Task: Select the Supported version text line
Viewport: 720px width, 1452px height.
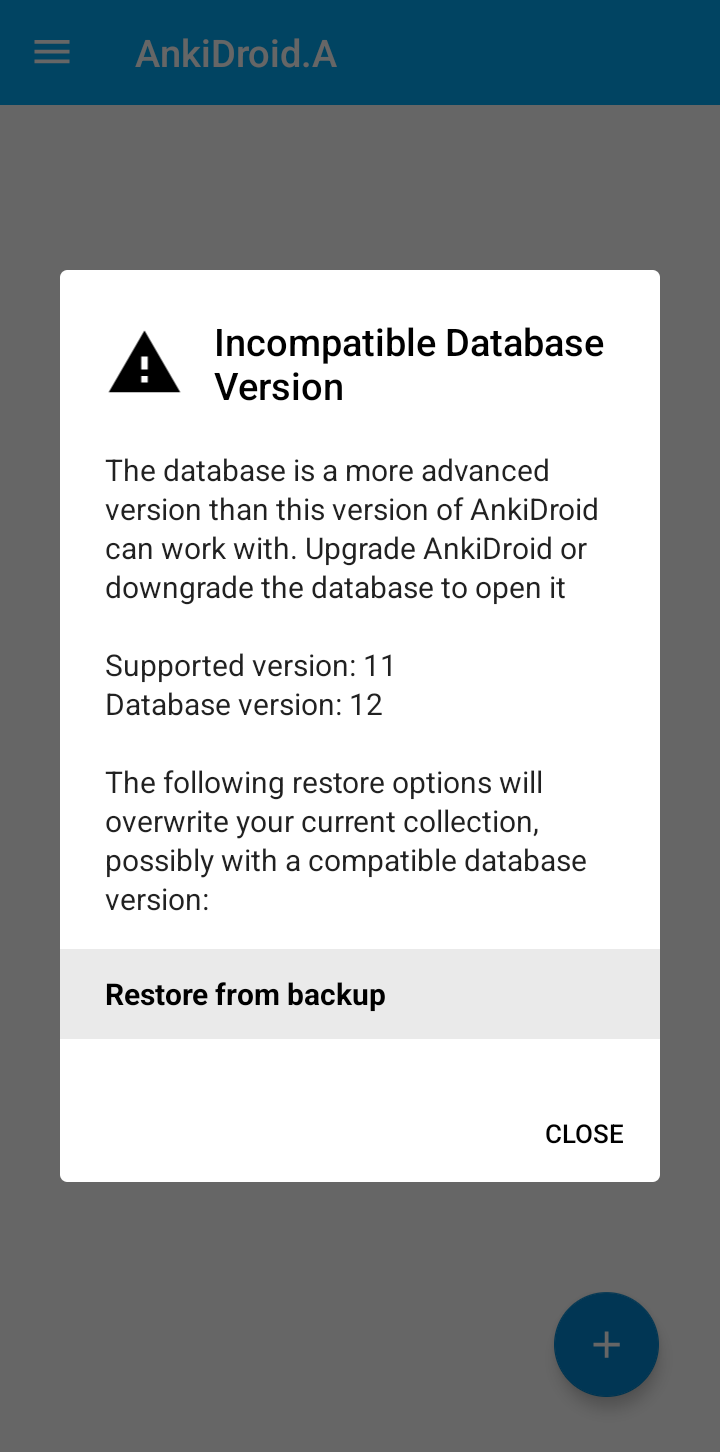Action: (x=249, y=665)
